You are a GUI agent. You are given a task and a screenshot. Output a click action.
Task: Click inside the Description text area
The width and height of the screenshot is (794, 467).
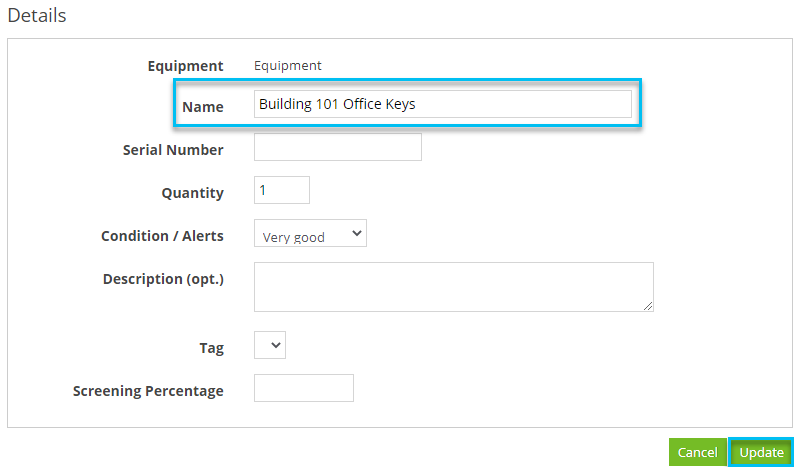454,287
